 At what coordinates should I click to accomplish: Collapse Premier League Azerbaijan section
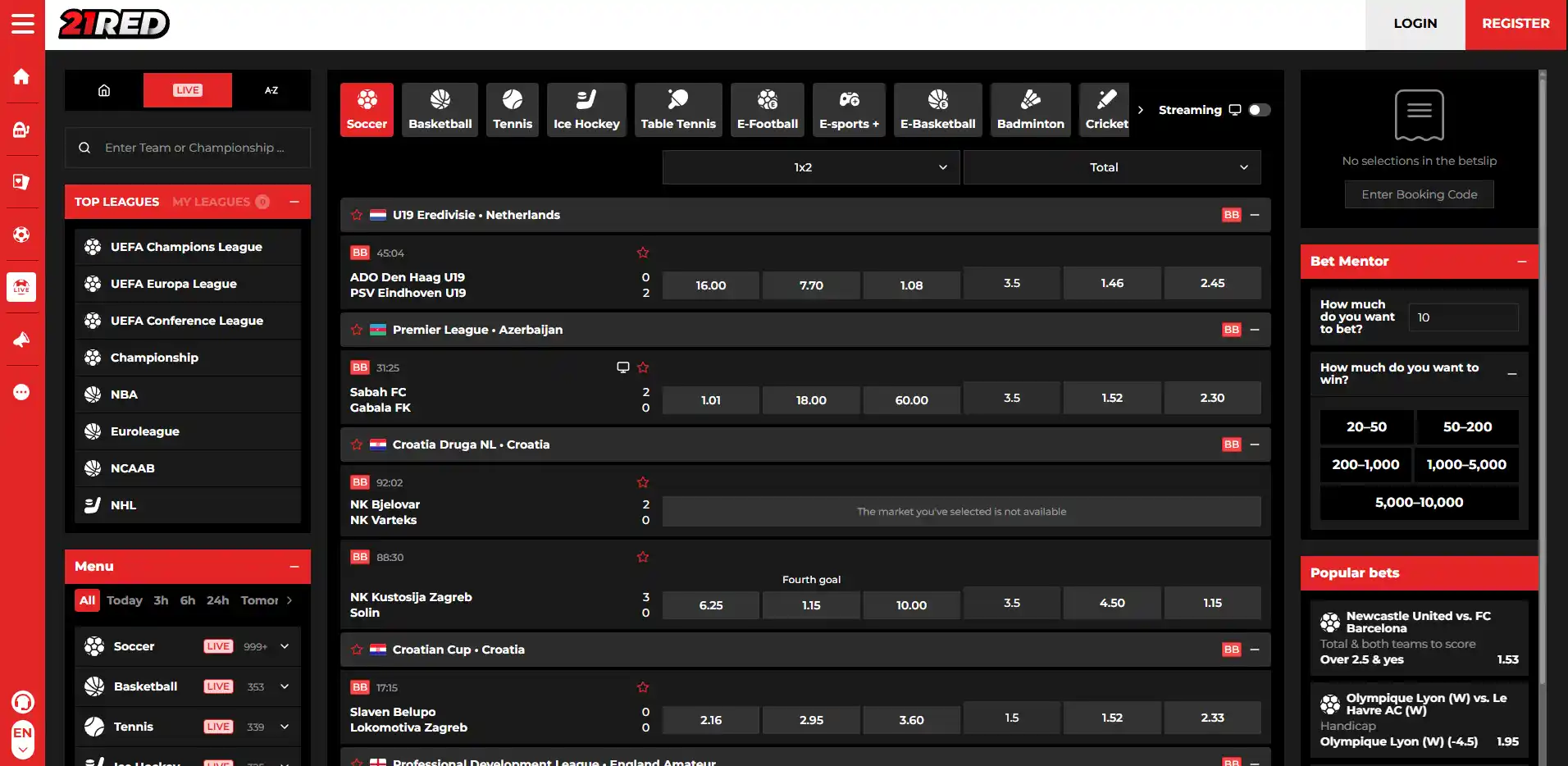pos(1255,330)
